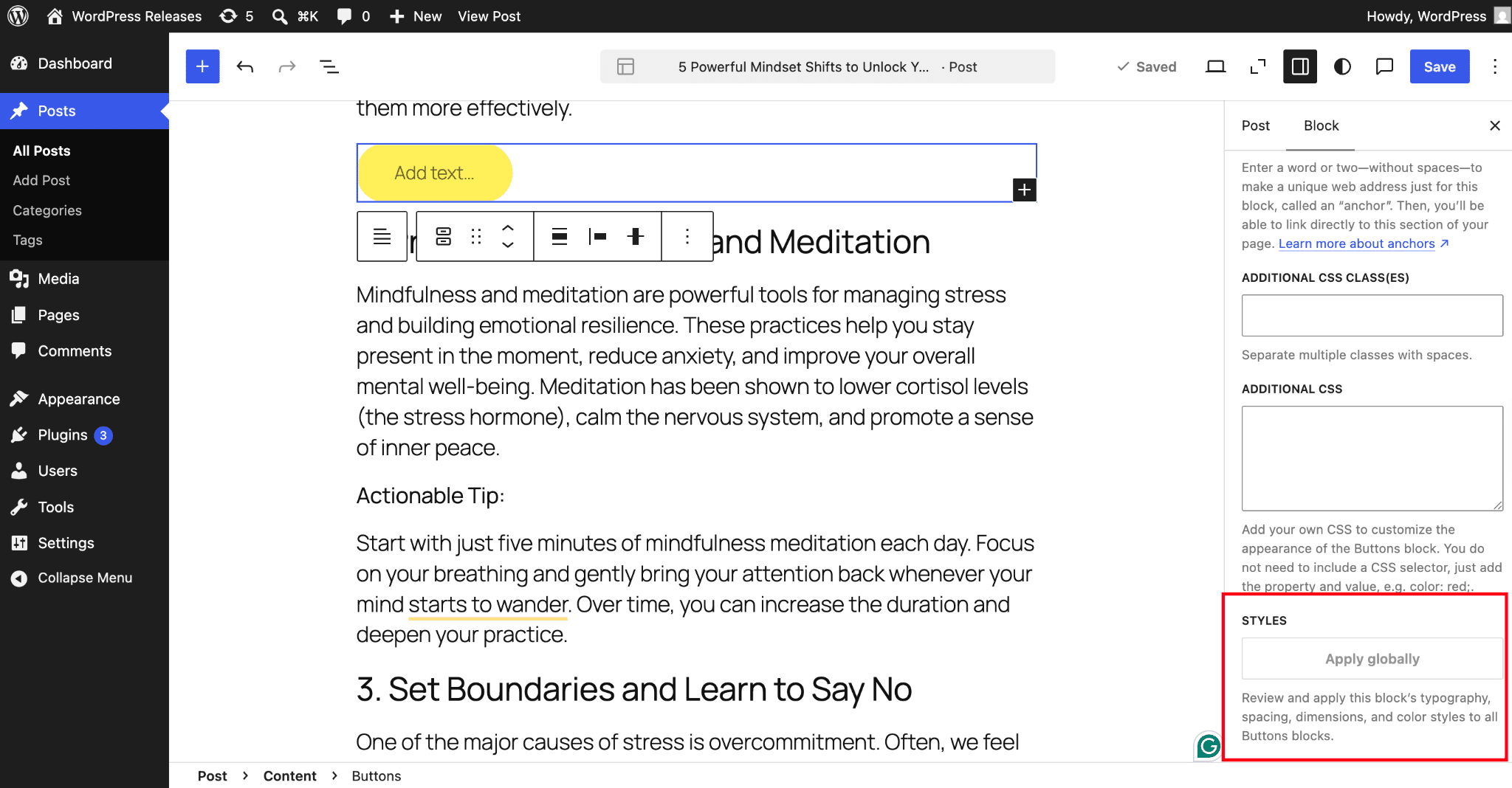1512x788 pixels.
Task: Open the WordPress logo menu
Action: 18,16
